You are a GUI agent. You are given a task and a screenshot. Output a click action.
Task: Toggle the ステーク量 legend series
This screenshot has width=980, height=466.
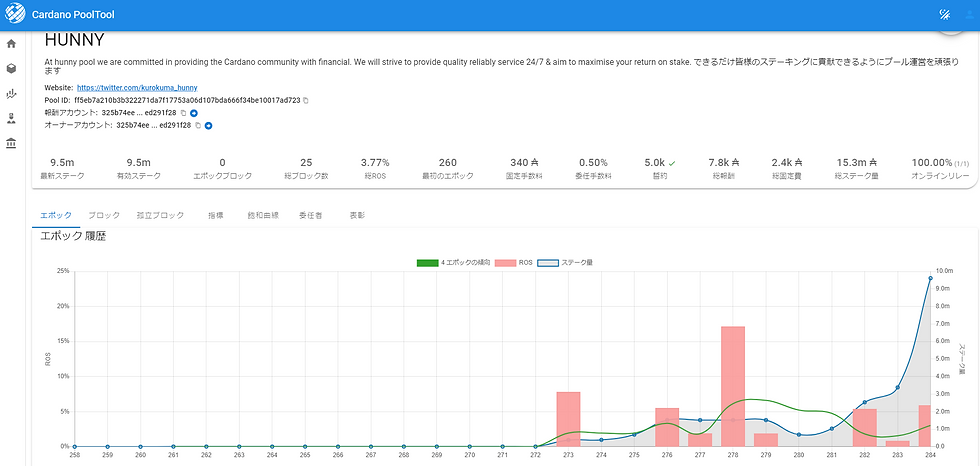coord(564,263)
